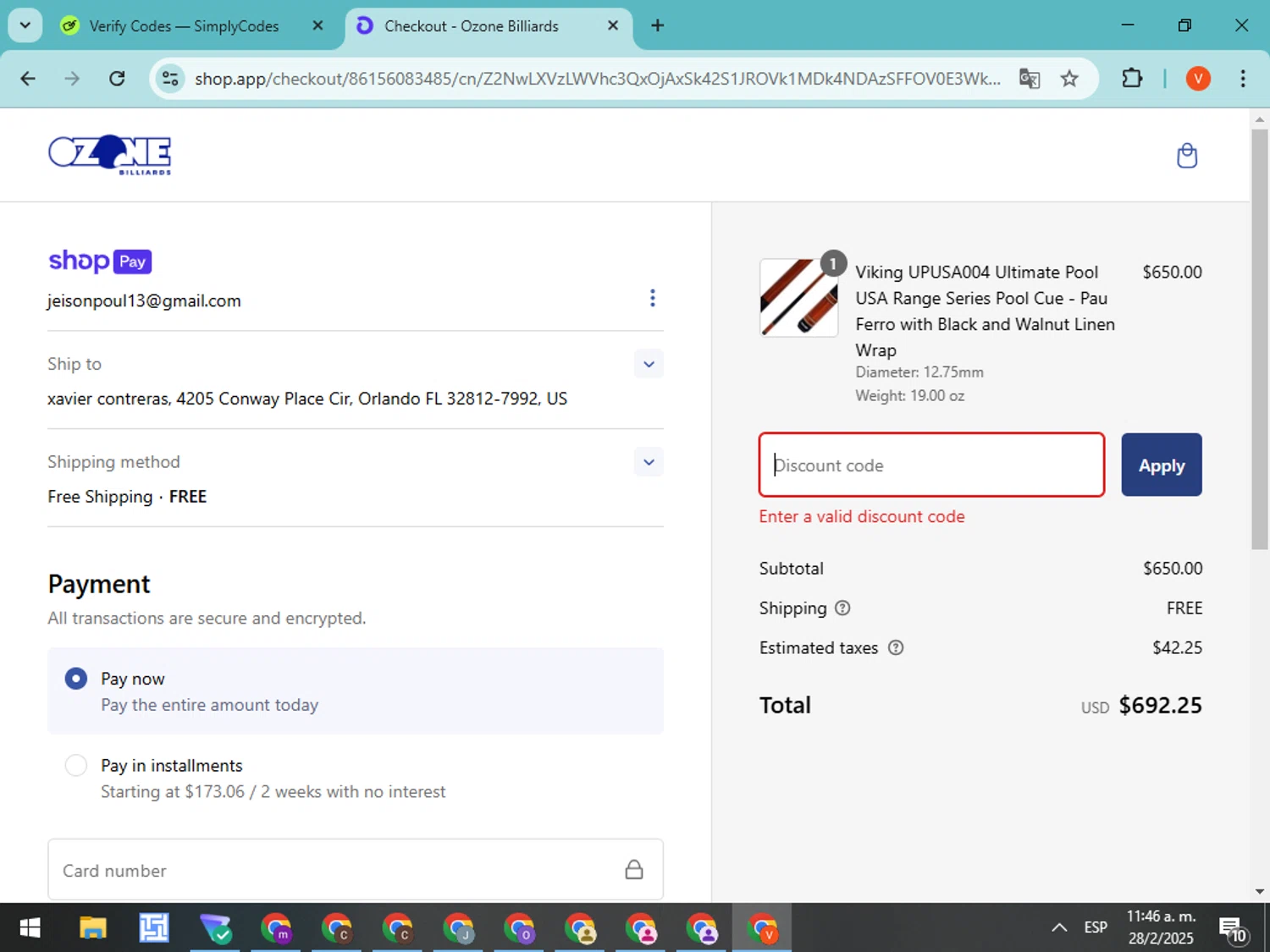
Task: Click the Viking UPUSA004 product title
Action: [985, 311]
